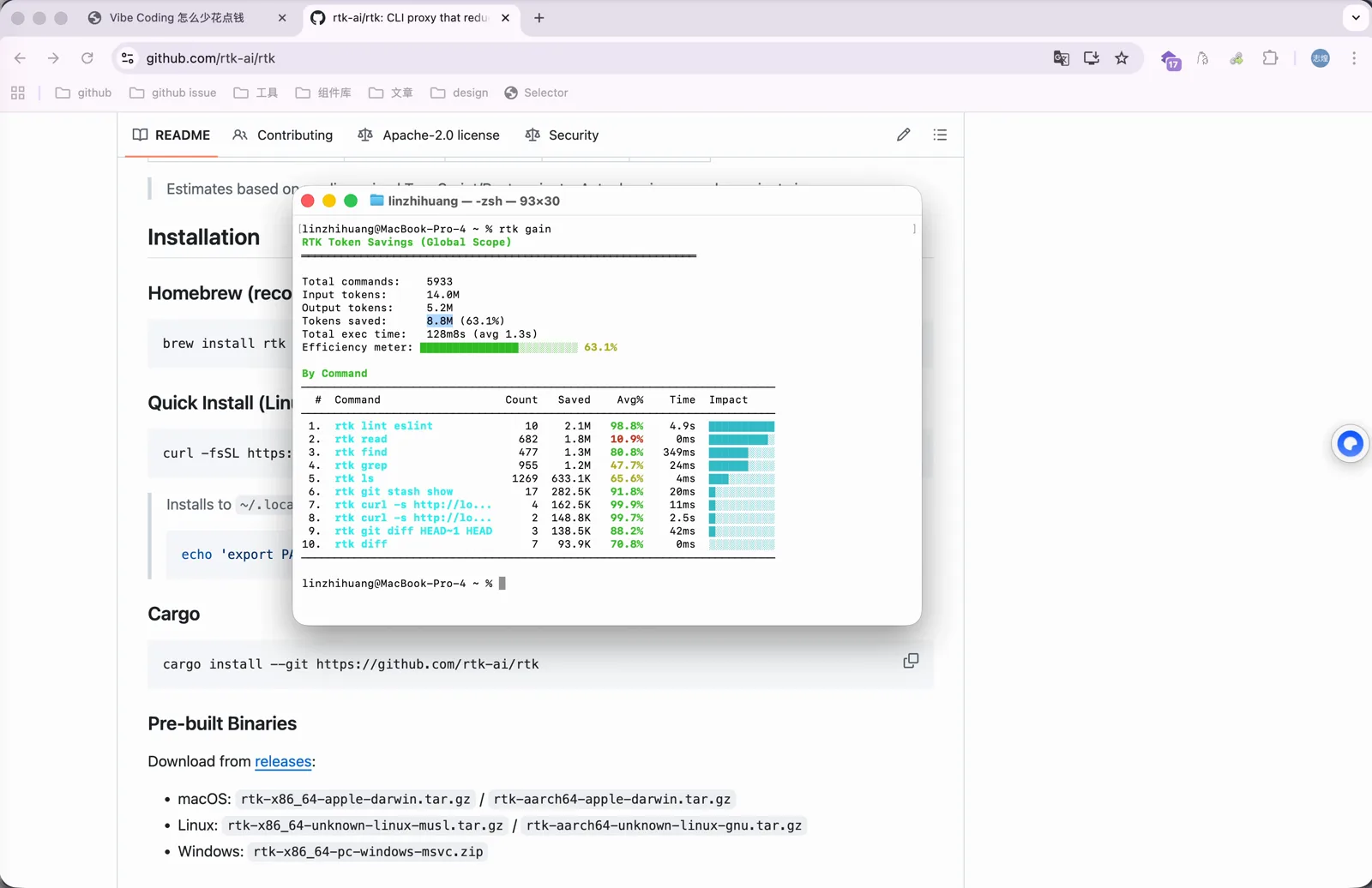Click the terminal title linzhihuang — -zsh — 93×30

[x=473, y=201]
